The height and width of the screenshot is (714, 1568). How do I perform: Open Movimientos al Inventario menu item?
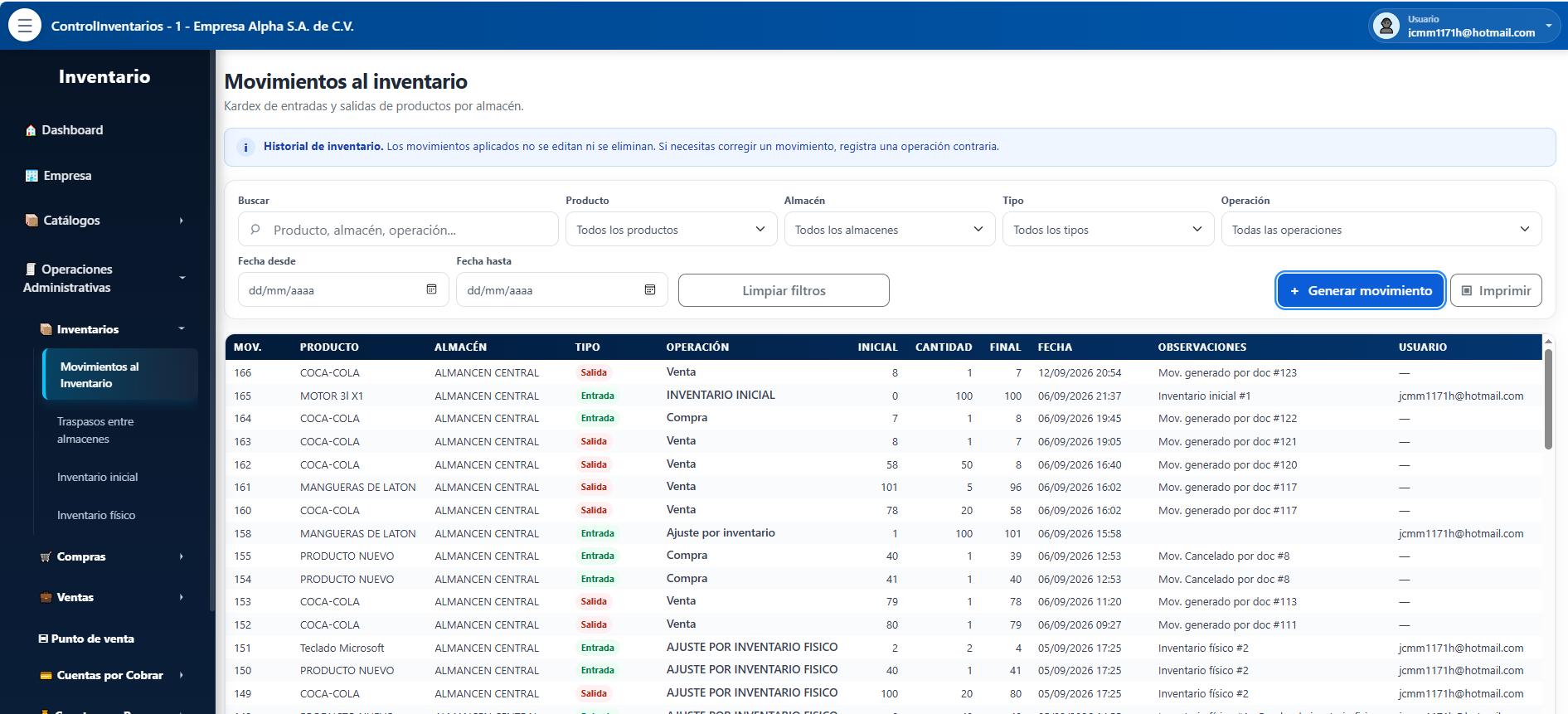(120, 375)
